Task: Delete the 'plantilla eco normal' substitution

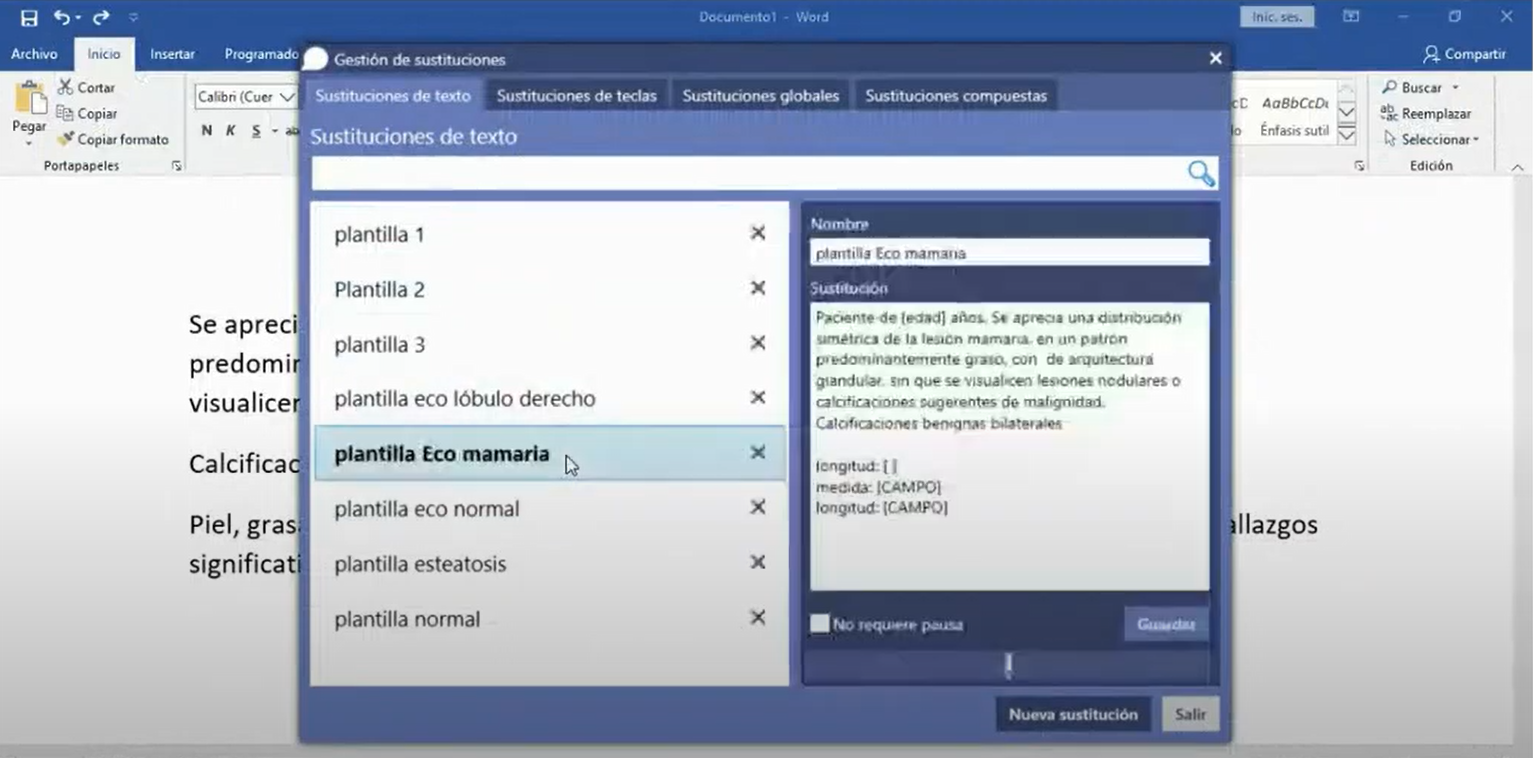Action: [x=758, y=507]
